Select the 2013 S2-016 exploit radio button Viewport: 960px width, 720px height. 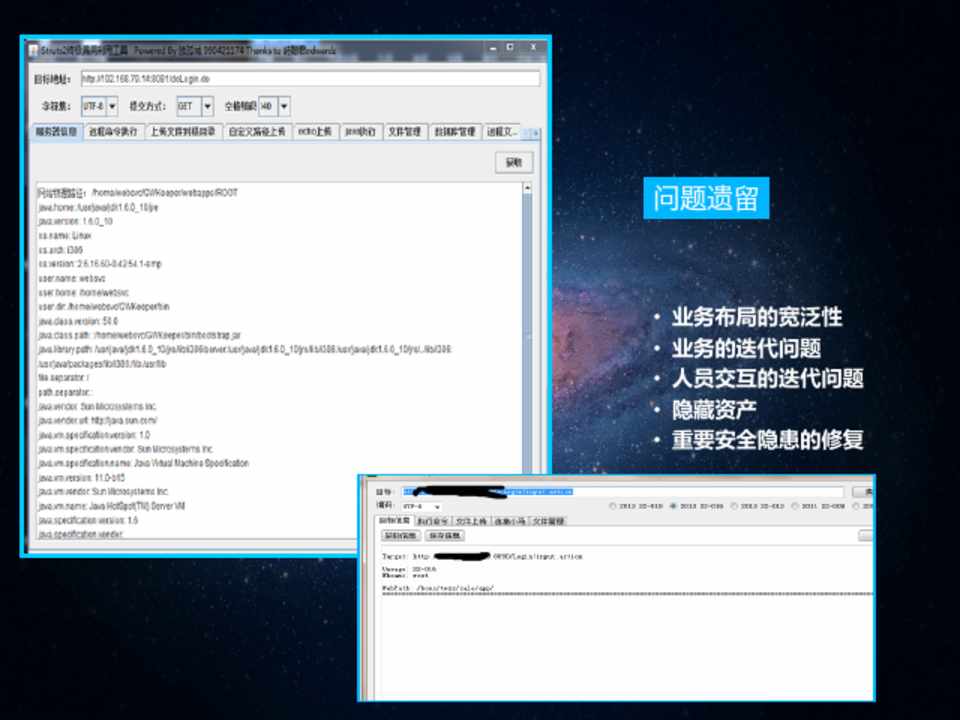(674, 506)
